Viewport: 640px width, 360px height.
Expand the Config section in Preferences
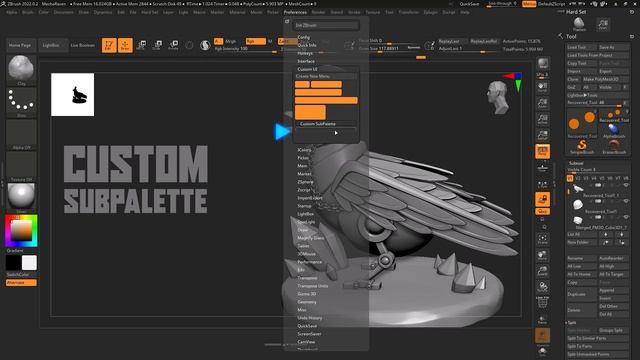pos(304,37)
